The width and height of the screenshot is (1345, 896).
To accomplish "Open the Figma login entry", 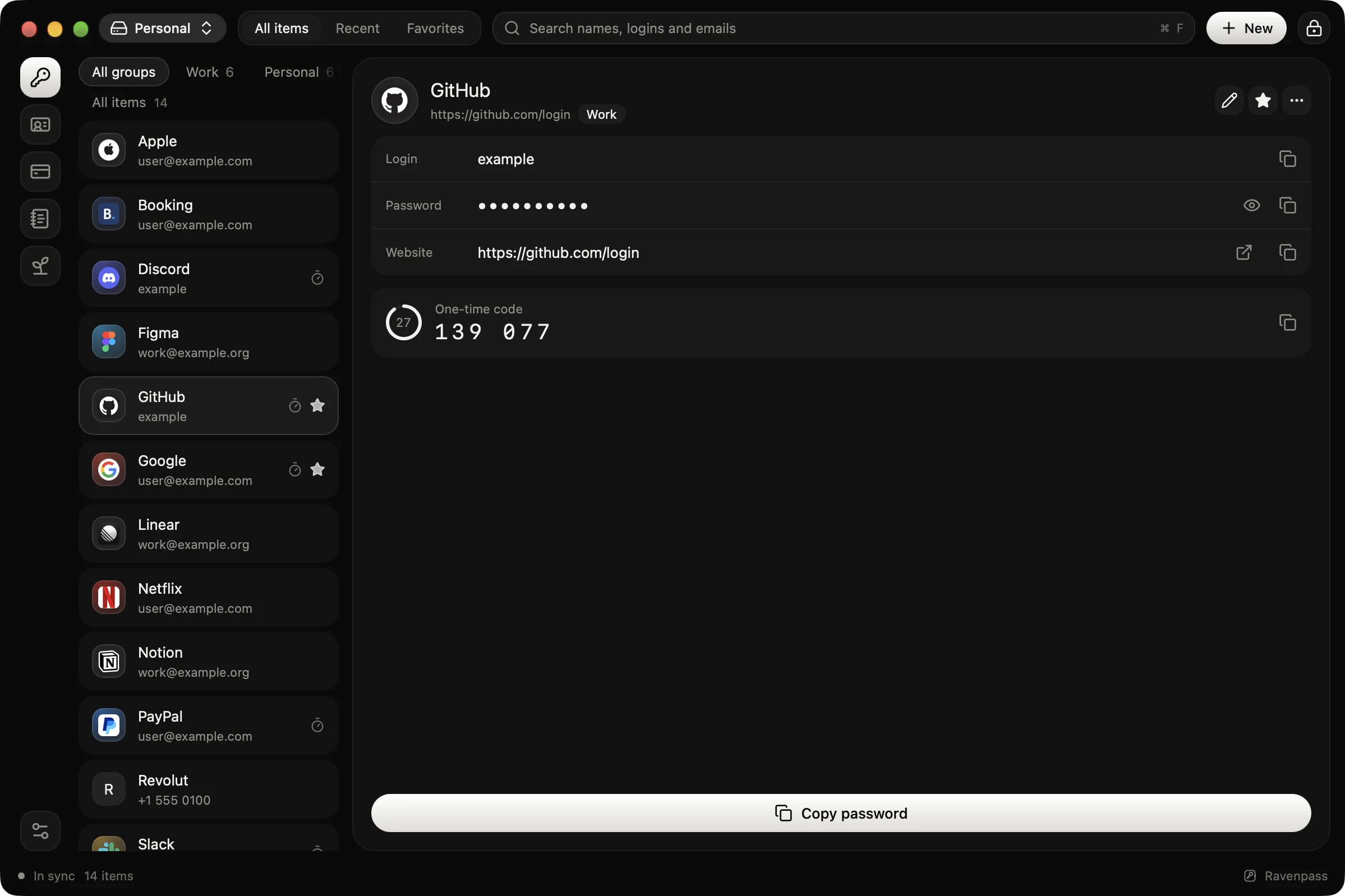I will [209, 341].
